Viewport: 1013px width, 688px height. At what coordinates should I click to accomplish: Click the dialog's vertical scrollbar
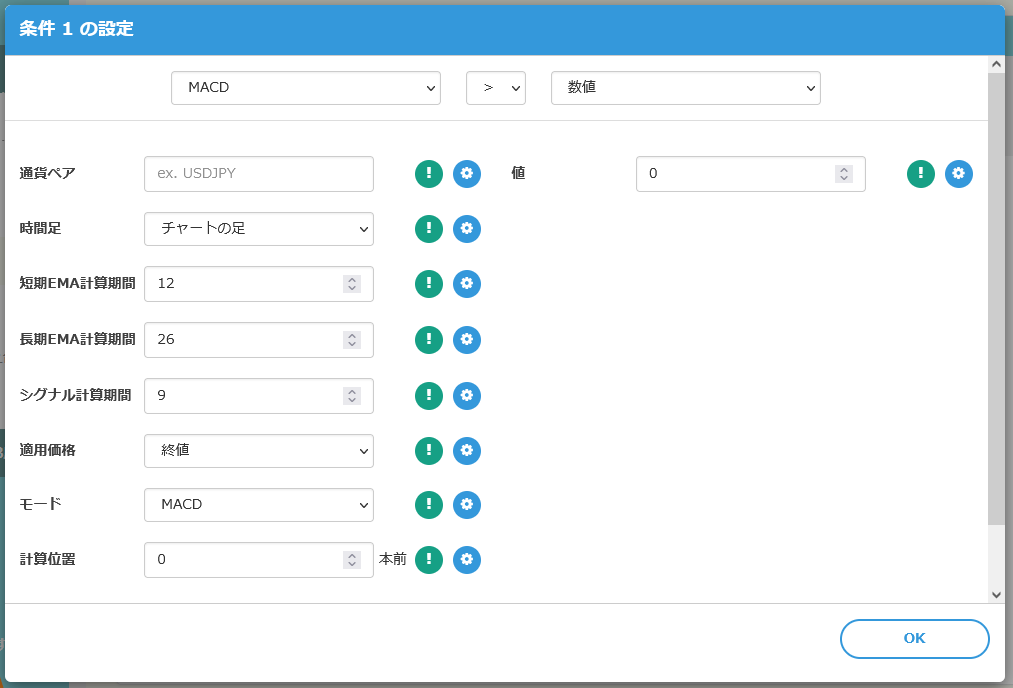coord(996,300)
